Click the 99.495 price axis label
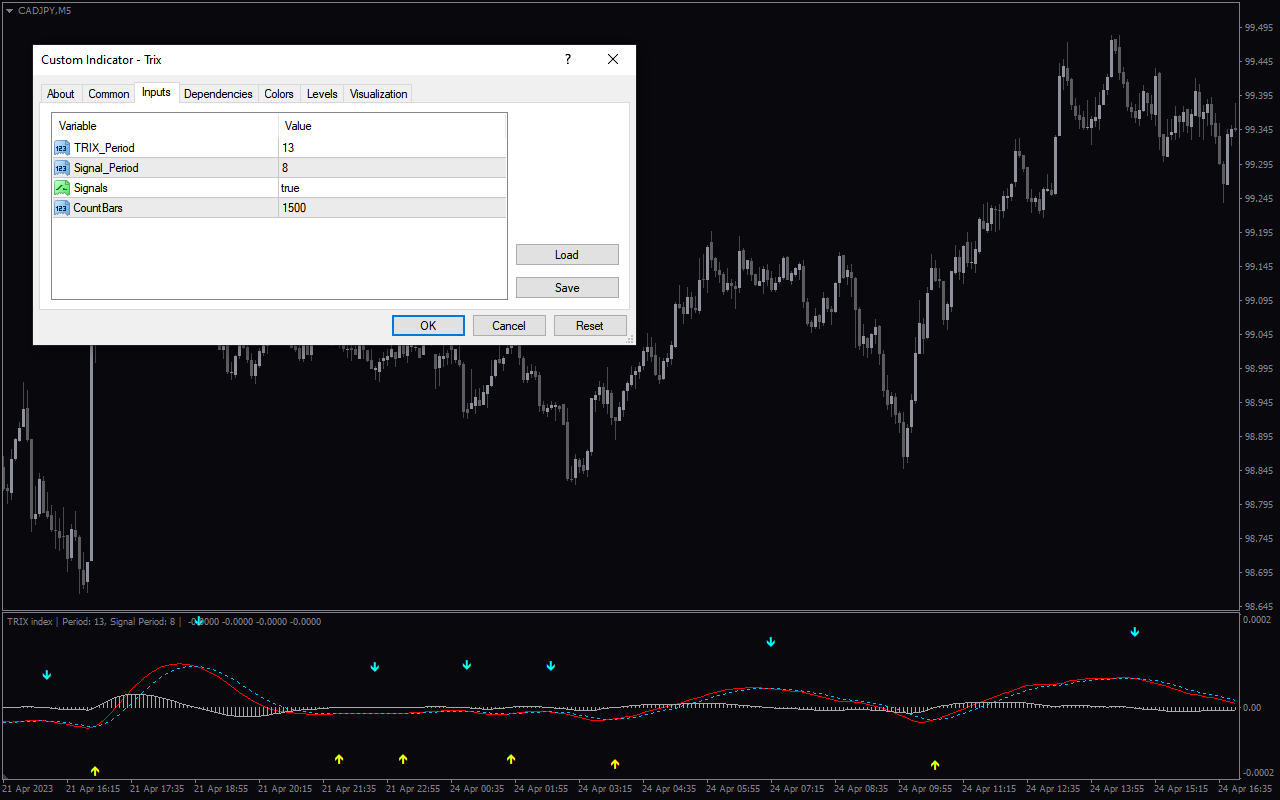Image resolution: width=1280 pixels, height=800 pixels. click(1257, 28)
